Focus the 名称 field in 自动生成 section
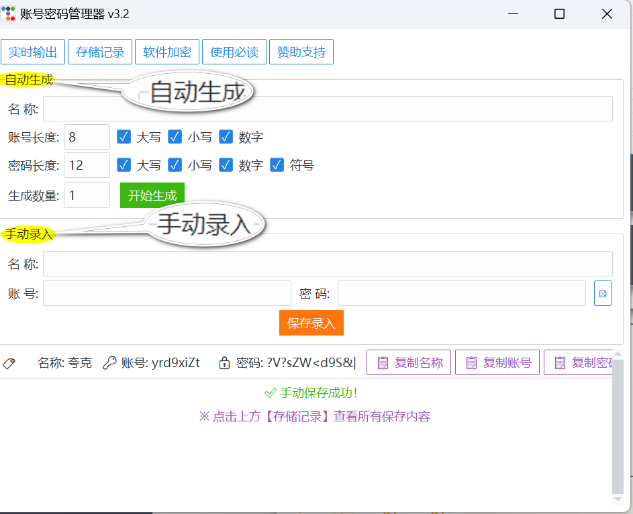This screenshot has height=514, width=633. (328, 109)
